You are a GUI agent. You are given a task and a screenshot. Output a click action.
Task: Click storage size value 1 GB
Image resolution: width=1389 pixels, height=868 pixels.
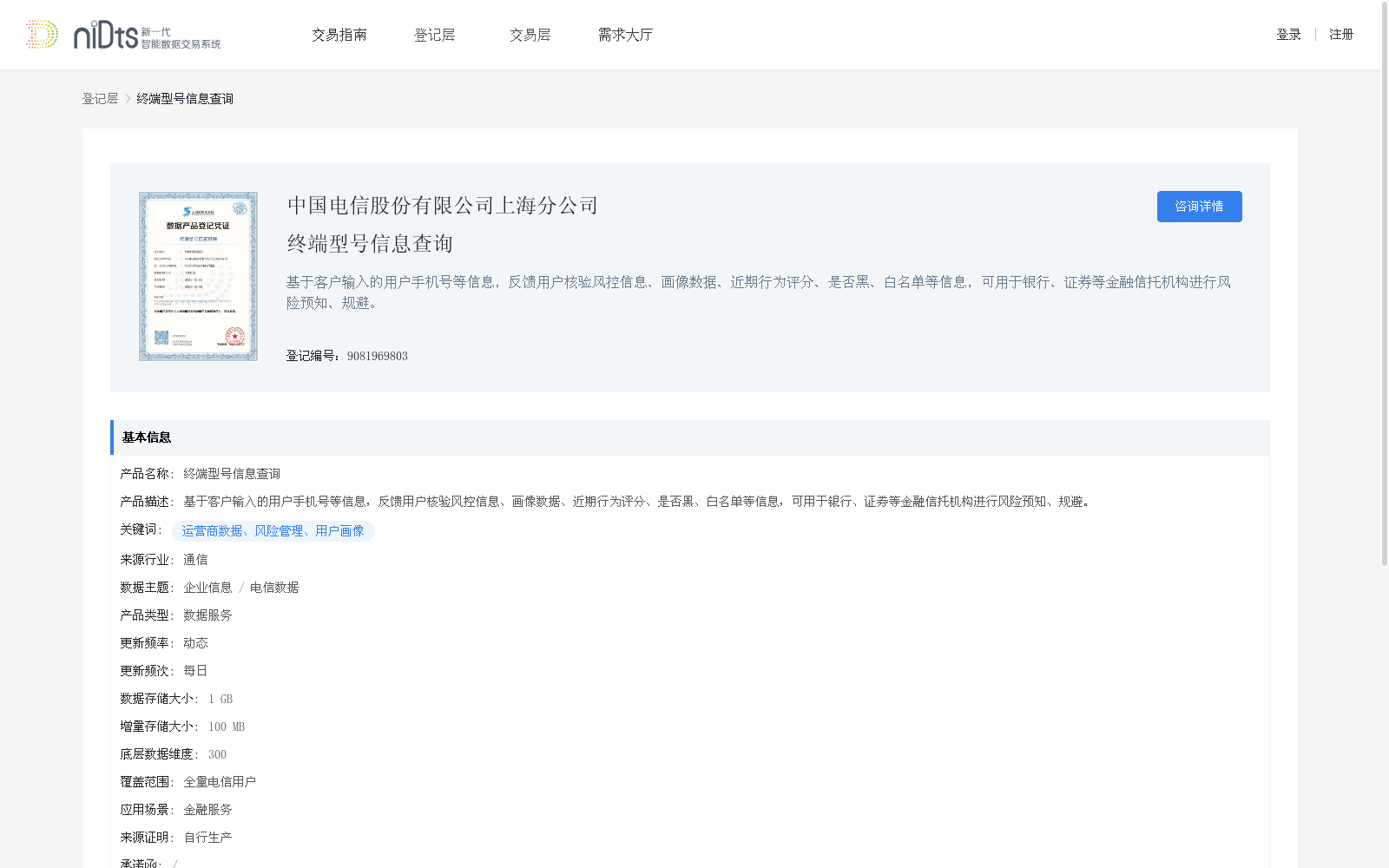221,699
